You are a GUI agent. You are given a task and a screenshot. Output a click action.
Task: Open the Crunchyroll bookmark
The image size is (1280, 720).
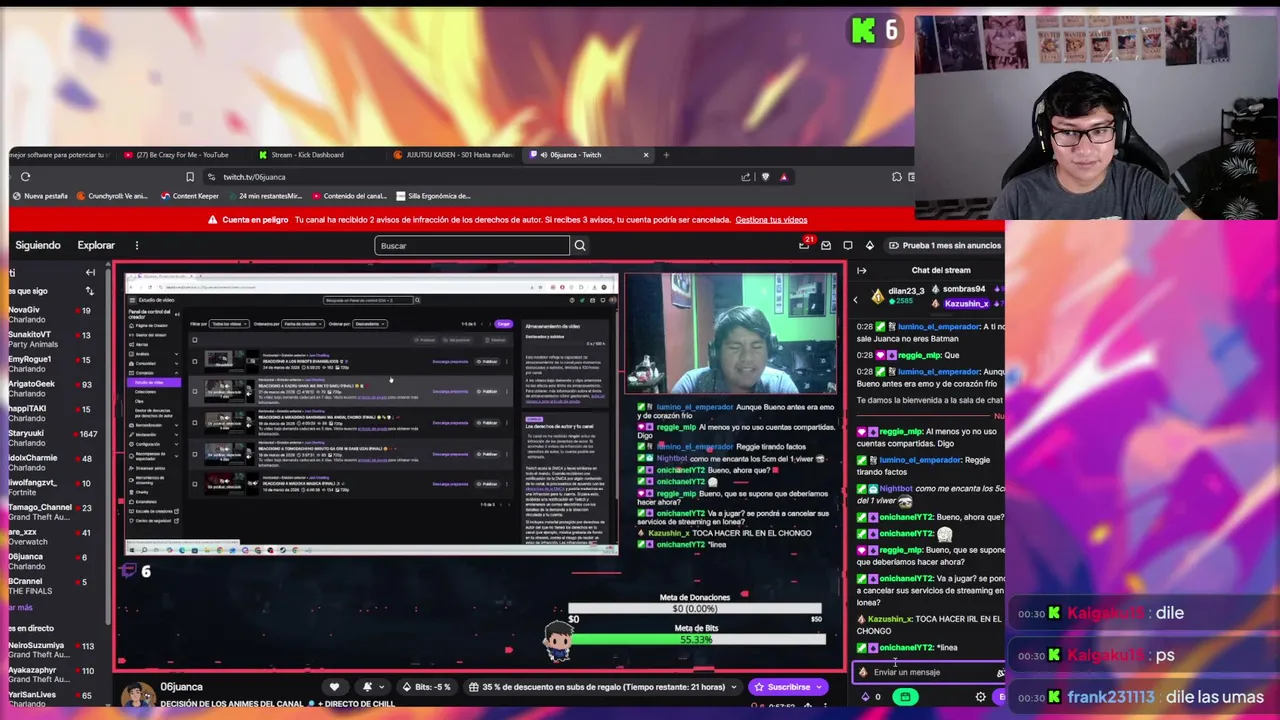(112, 196)
